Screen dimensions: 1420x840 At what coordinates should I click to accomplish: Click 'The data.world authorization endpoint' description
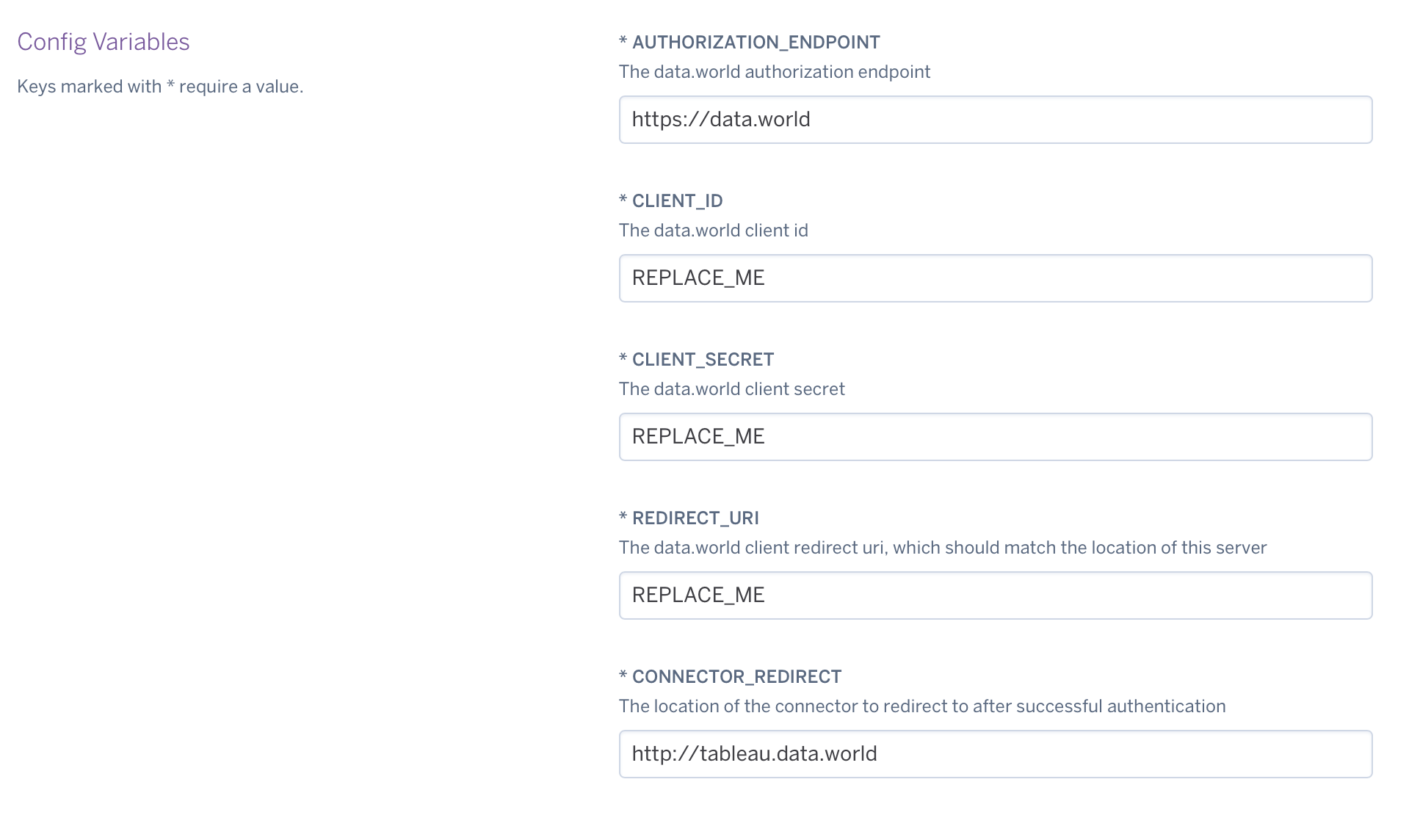(x=775, y=72)
